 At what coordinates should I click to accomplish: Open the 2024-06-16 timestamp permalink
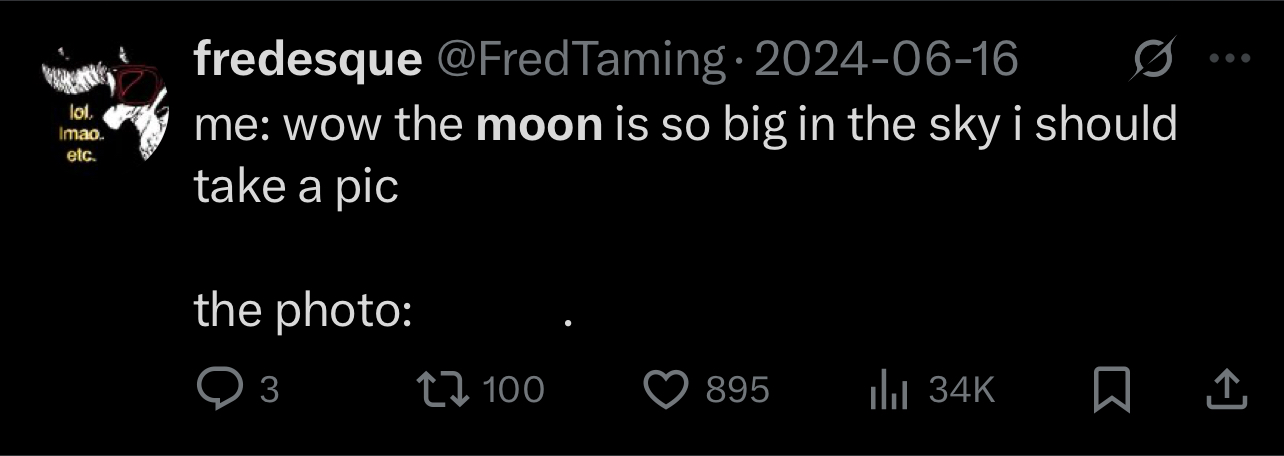click(x=885, y=61)
